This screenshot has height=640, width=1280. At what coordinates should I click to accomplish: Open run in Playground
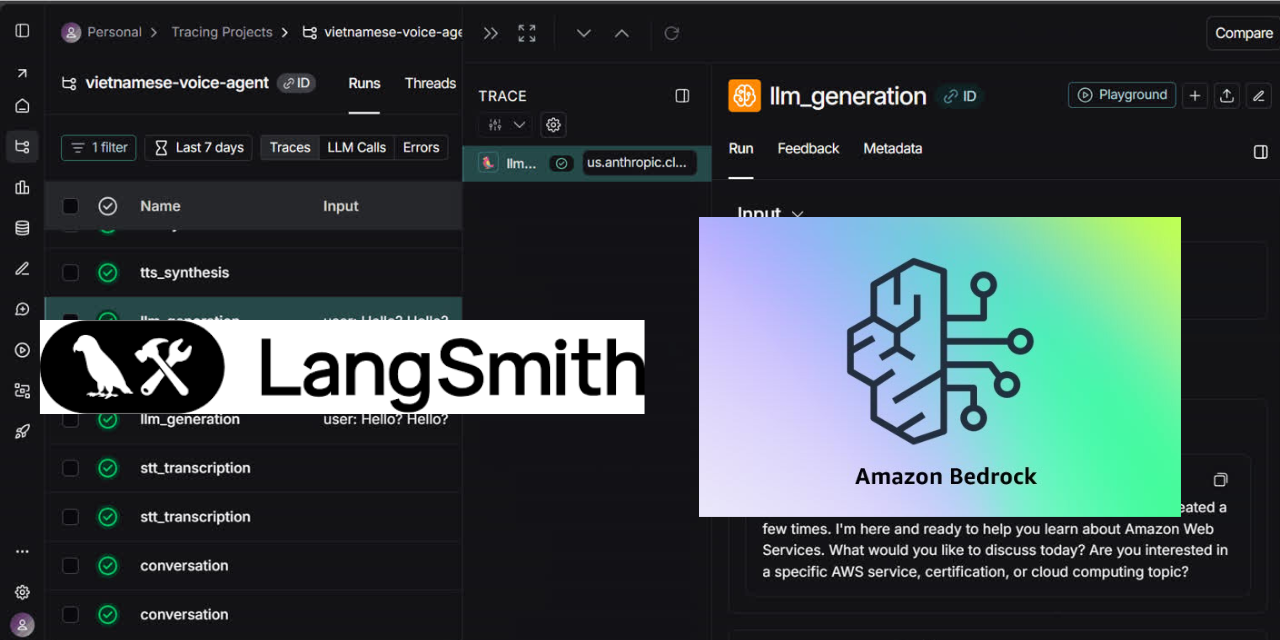tap(1122, 95)
